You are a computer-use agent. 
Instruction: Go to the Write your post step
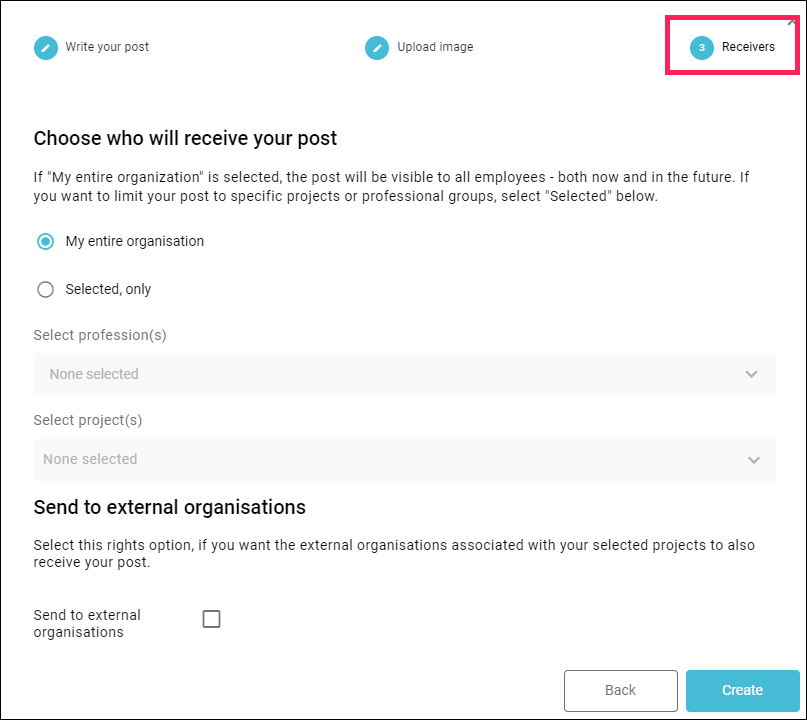107,47
